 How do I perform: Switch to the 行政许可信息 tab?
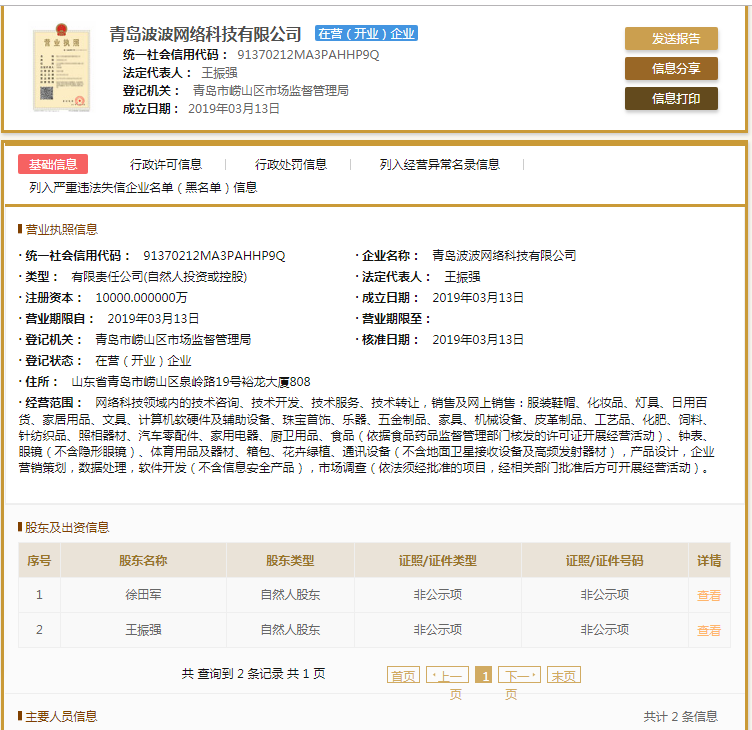tap(165, 165)
